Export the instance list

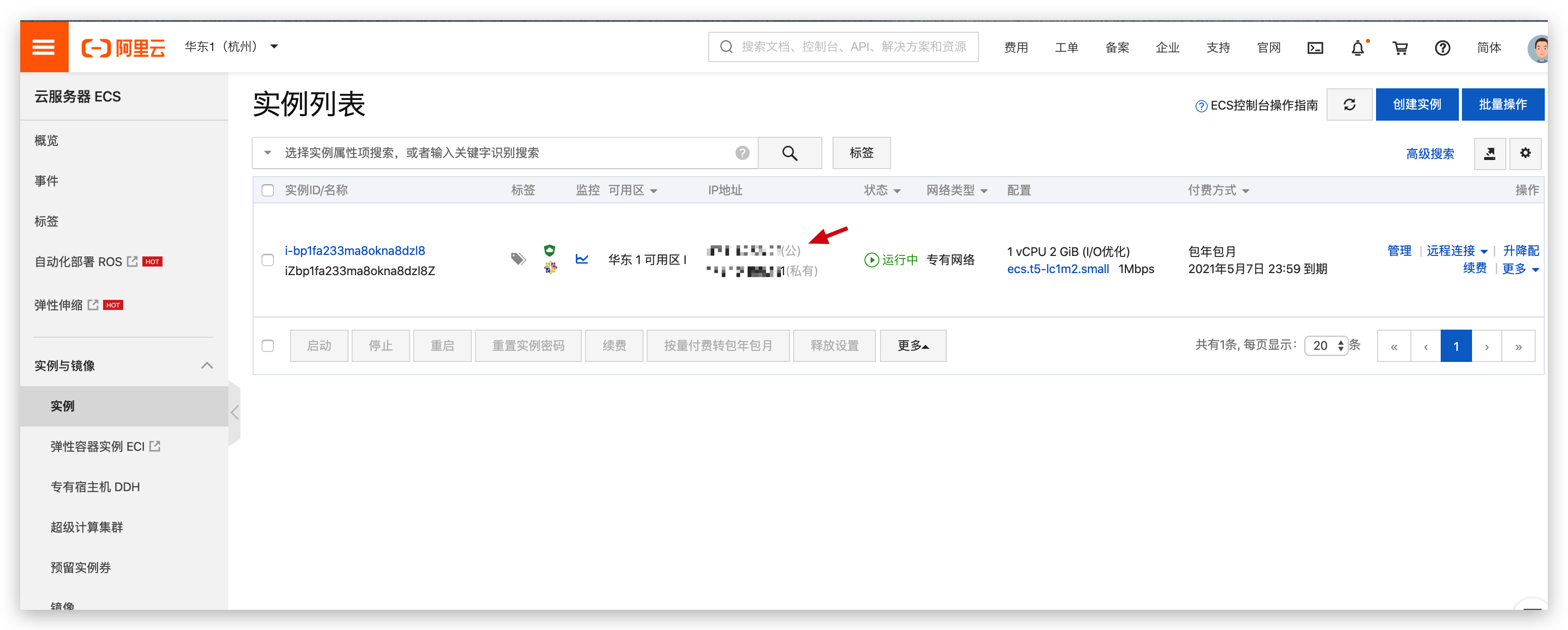click(x=1490, y=154)
